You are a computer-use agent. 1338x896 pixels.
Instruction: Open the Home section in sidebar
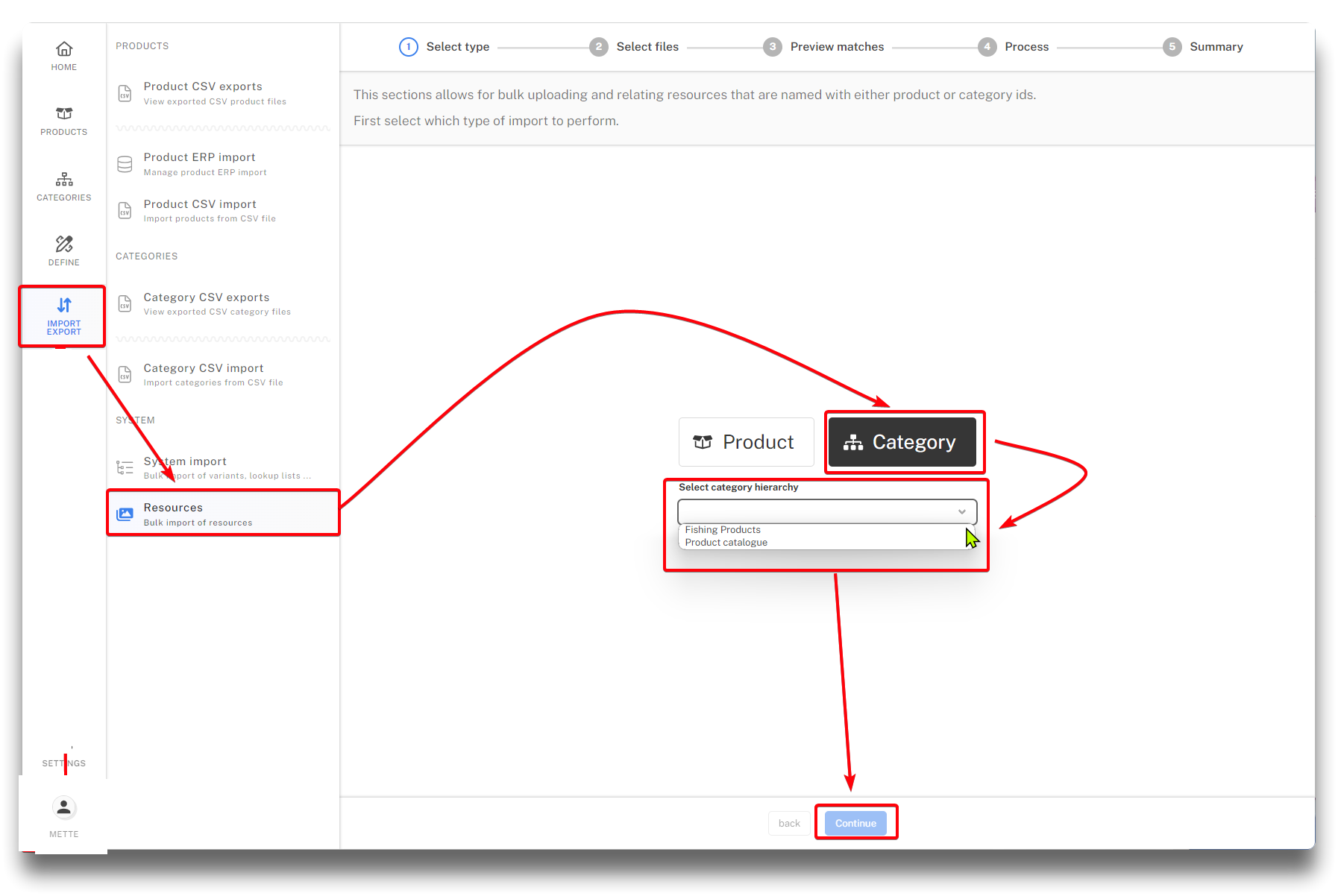coord(64,56)
